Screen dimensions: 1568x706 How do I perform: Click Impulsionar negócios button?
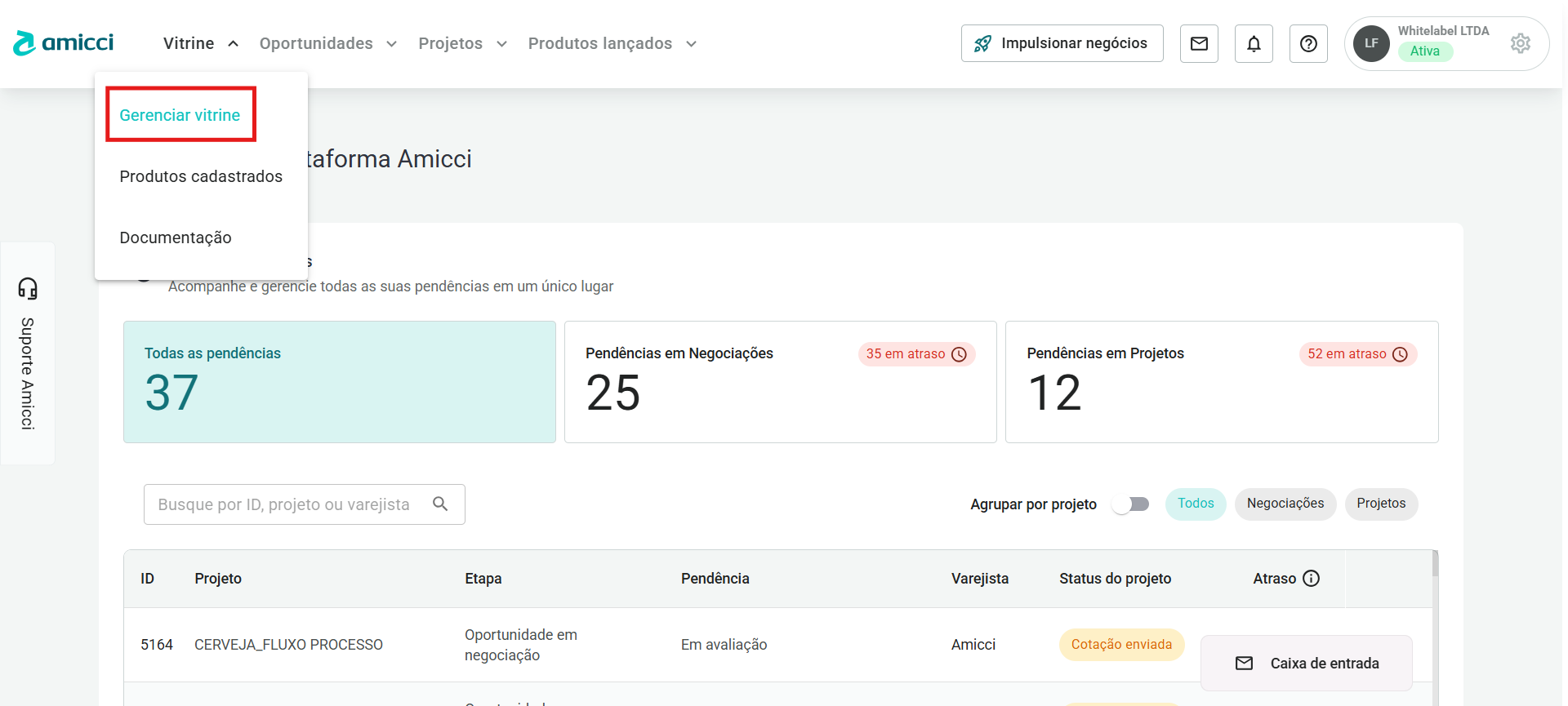[x=1062, y=43]
